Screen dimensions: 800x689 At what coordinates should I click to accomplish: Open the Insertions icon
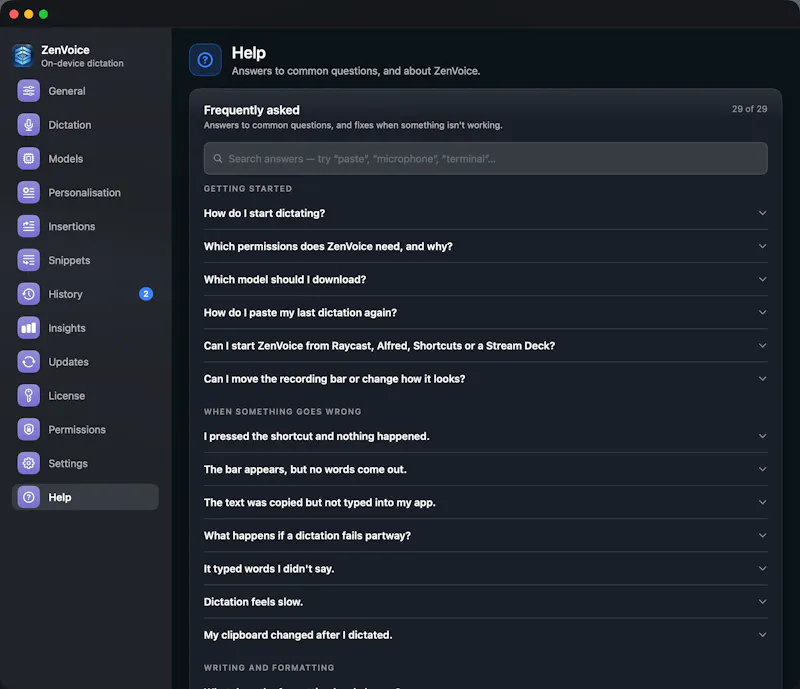(x=29, y=226)
